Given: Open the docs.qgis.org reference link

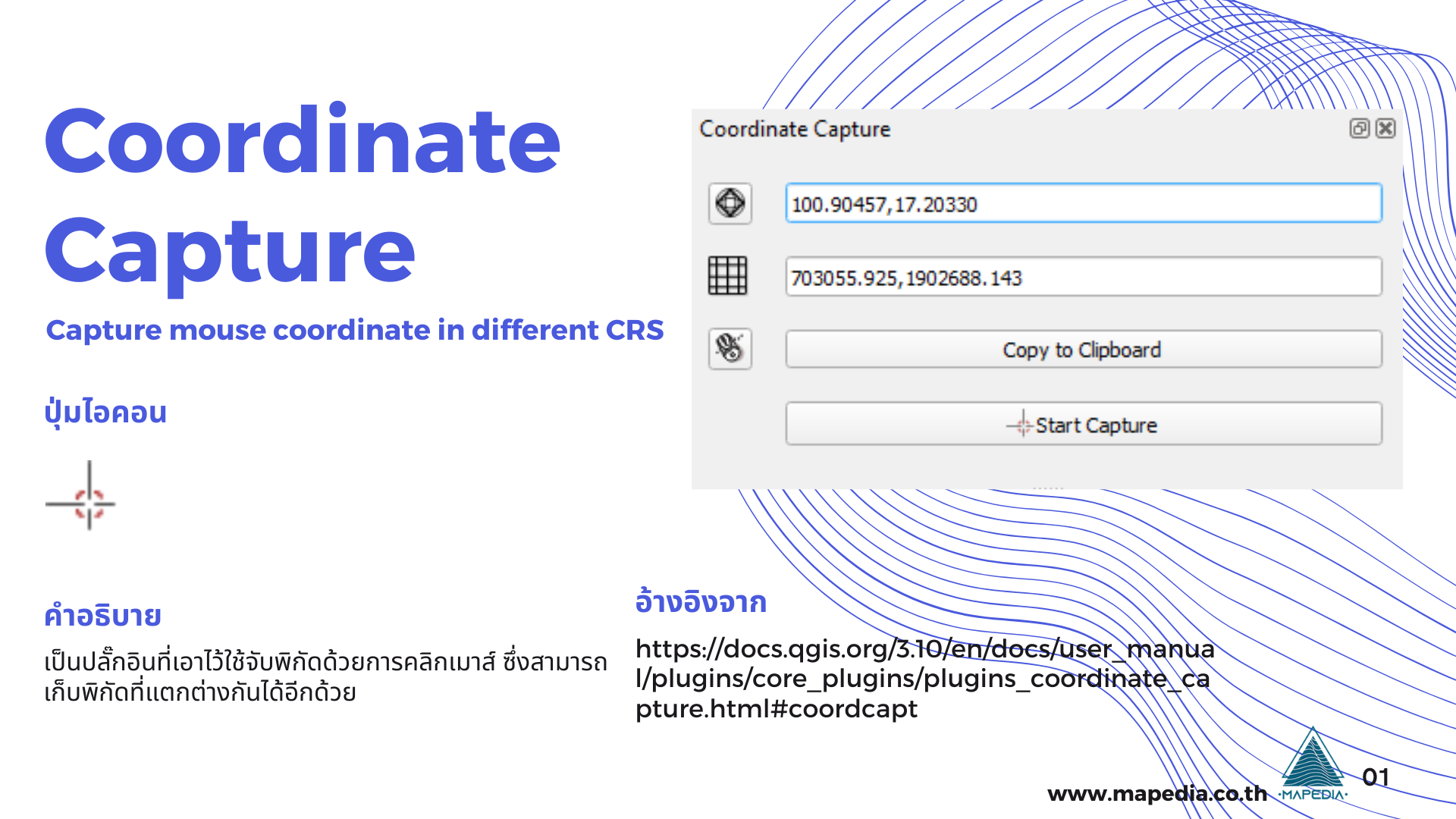Looking at the screenshot, I should tap(924, 679).
